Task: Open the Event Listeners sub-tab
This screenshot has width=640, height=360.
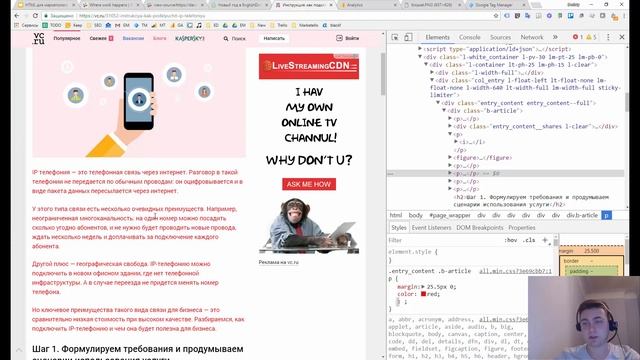Action: tap(431, 228)
